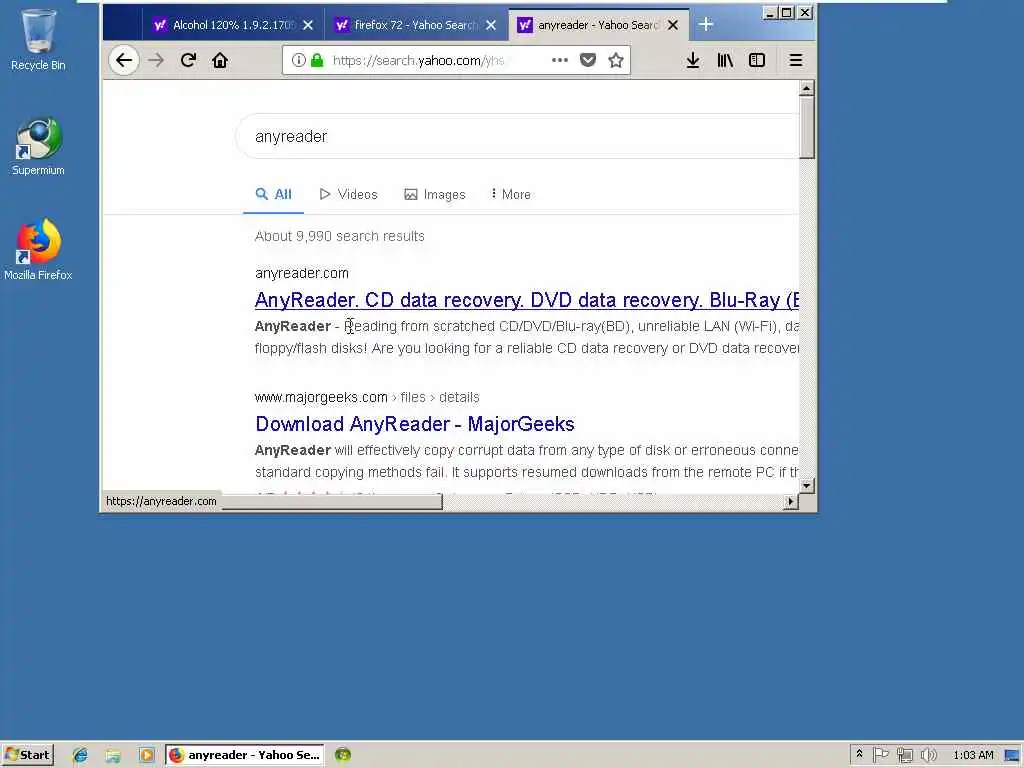Click the horizontal scrollbar thumb

(332, 502)
